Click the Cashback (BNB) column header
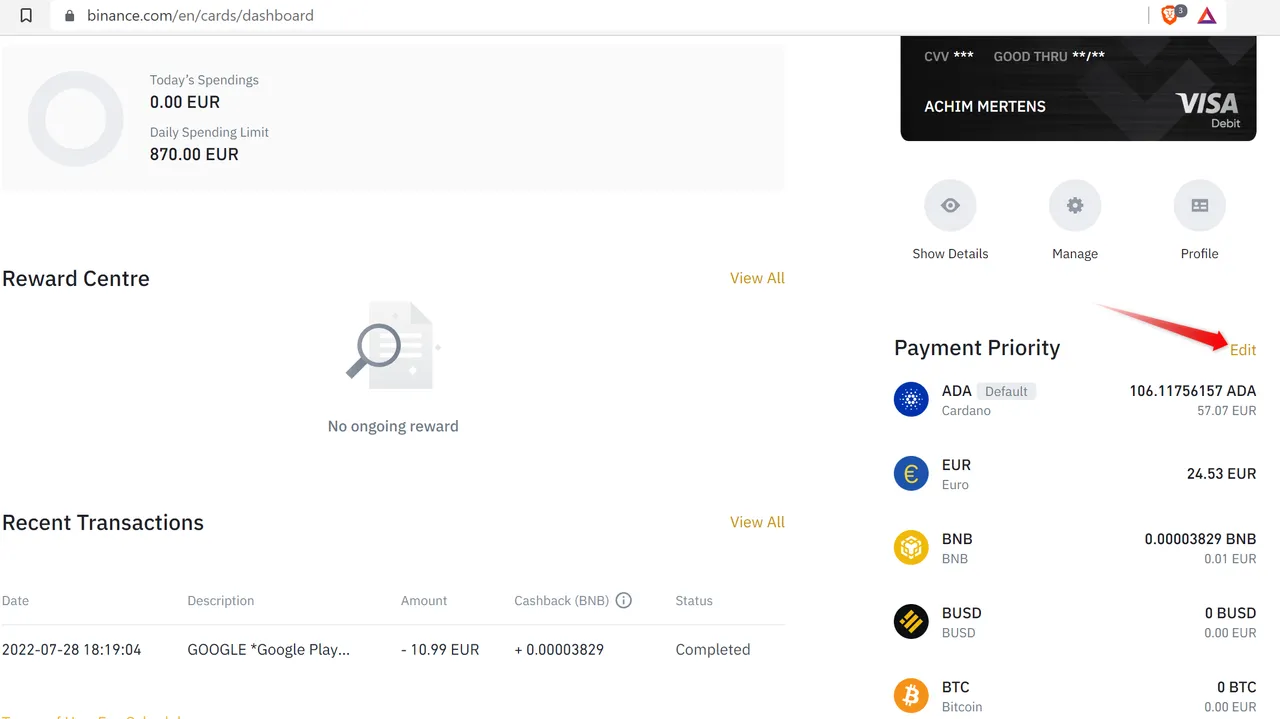Screen dimensions: 1280x719 pyautogui.click(x=561, y=601)
